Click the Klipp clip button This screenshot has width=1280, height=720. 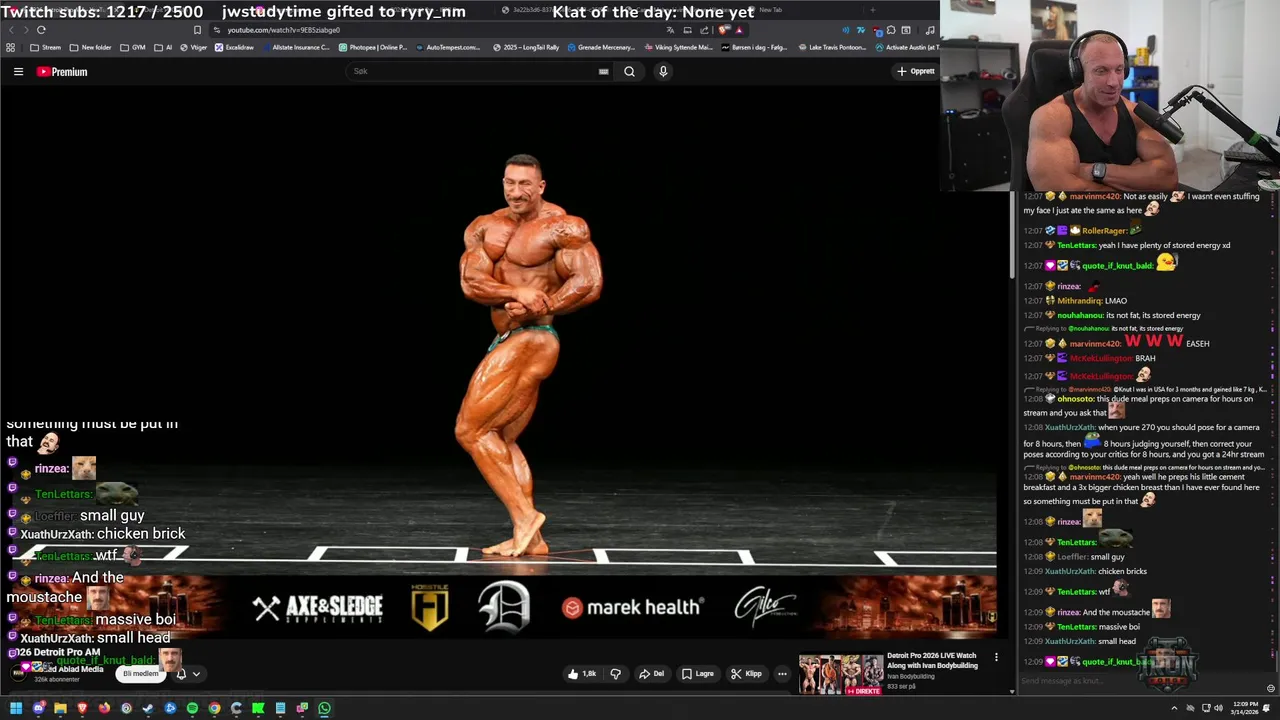click(x=746, y=674)
